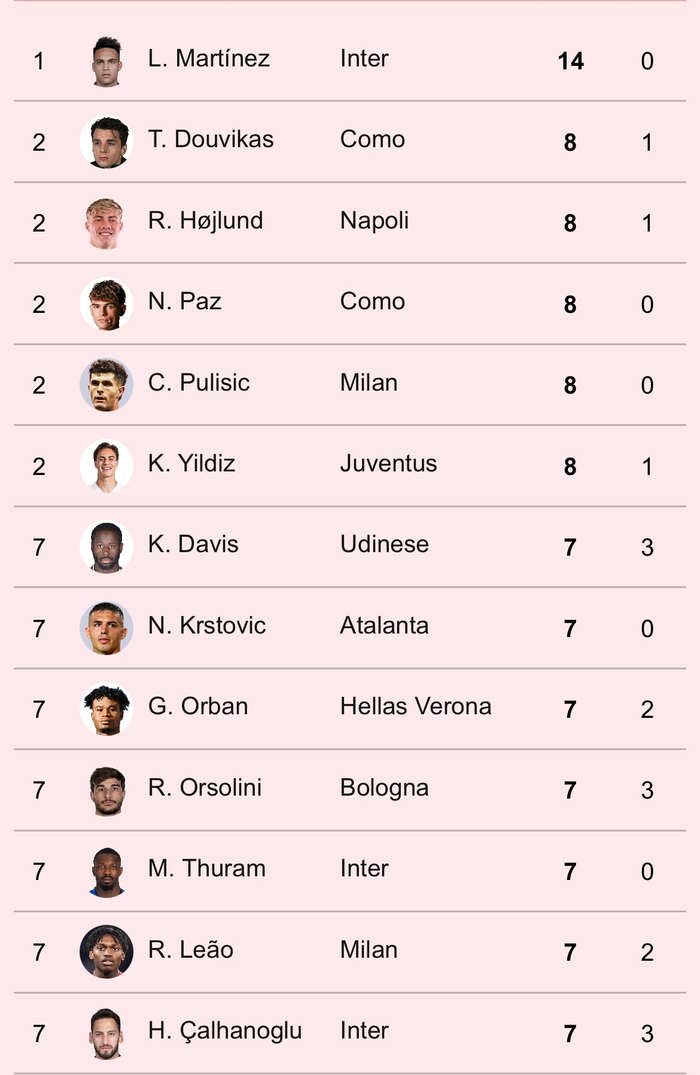Open T. Douvikas's avatar picture
The image size is (700, 1075).
[106, 142]
